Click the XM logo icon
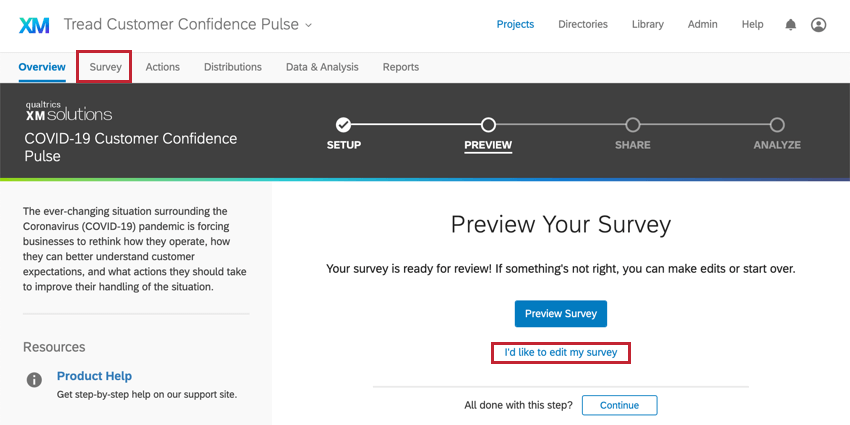 34,25
